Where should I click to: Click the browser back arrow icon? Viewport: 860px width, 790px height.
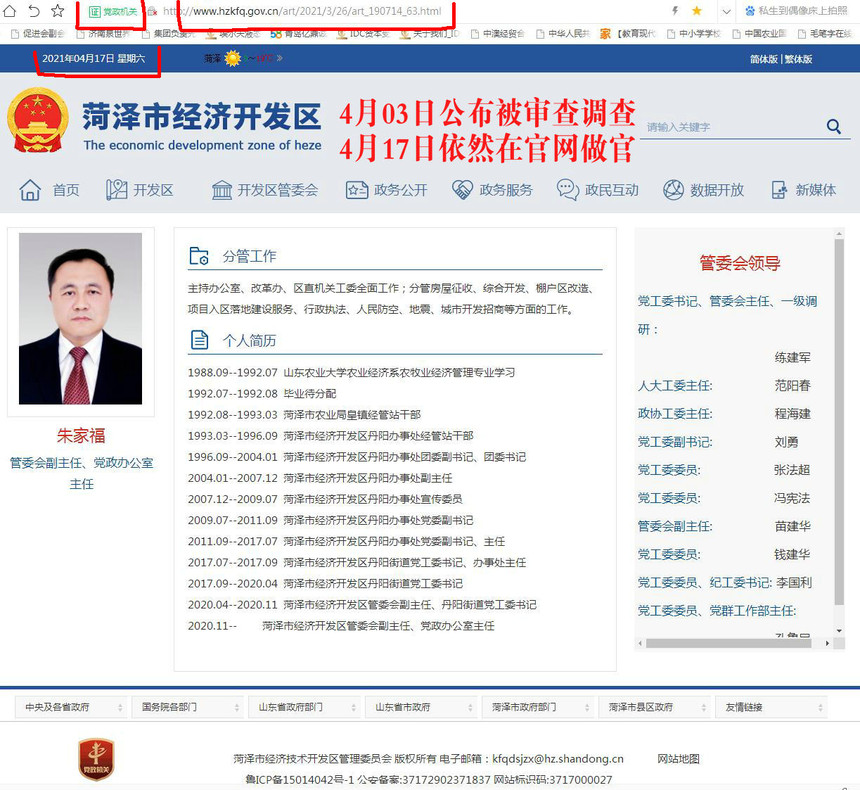pyautogui.click(x=34, y=10)
